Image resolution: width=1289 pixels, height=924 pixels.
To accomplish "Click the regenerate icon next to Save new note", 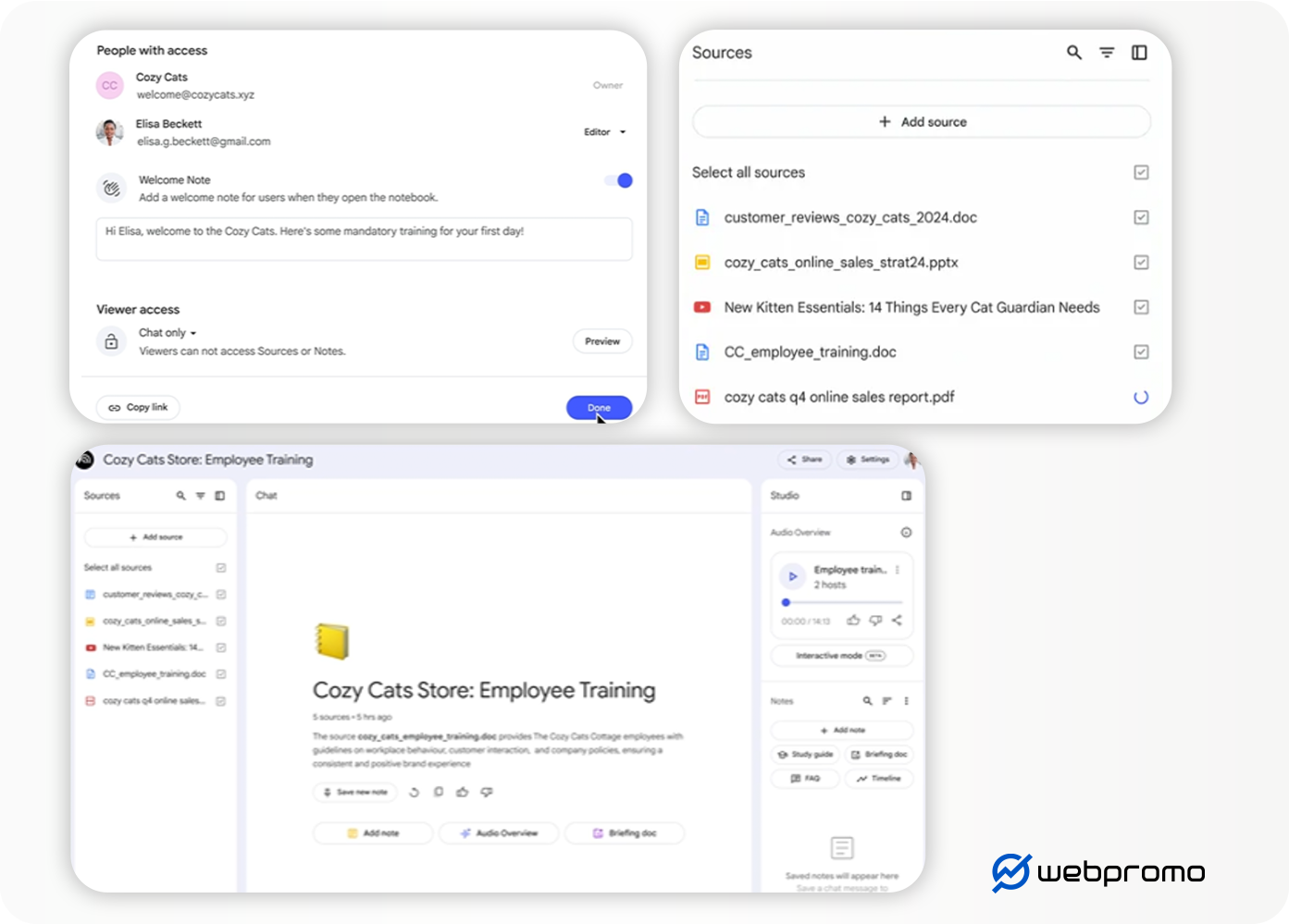I will point(414,792).
